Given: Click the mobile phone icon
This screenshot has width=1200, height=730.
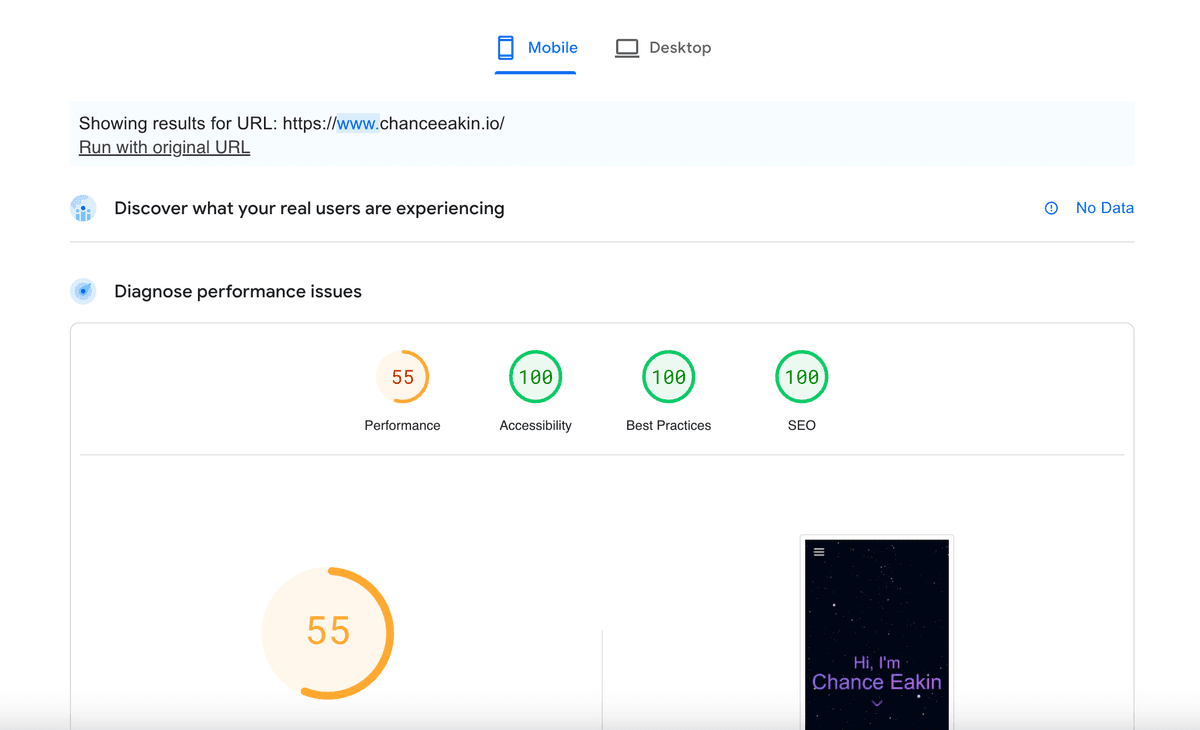Looking at the screenshot, I should click(x=506, y=48).
